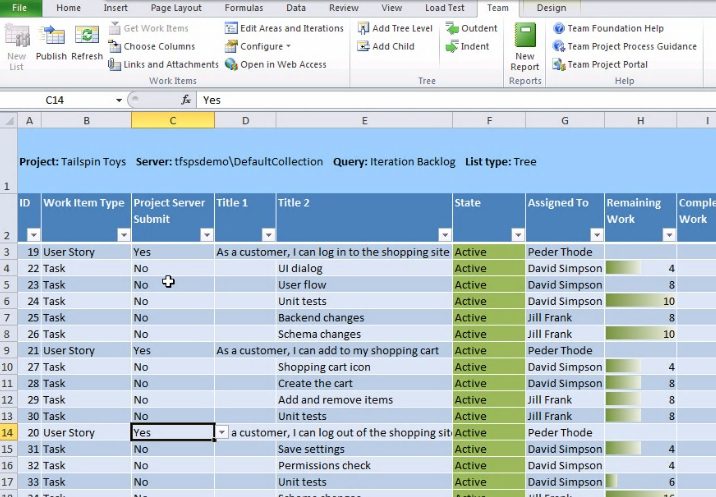Open Project Server Submit filter dropdown
The image size is (716, 497).
[207, 235]
